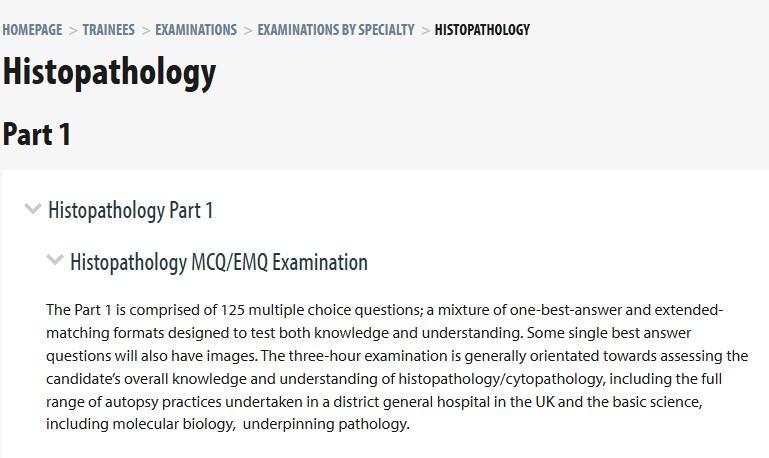769x458 pixels.
Task: Click the large Histopathology page heading
Action: coord(109,72)
